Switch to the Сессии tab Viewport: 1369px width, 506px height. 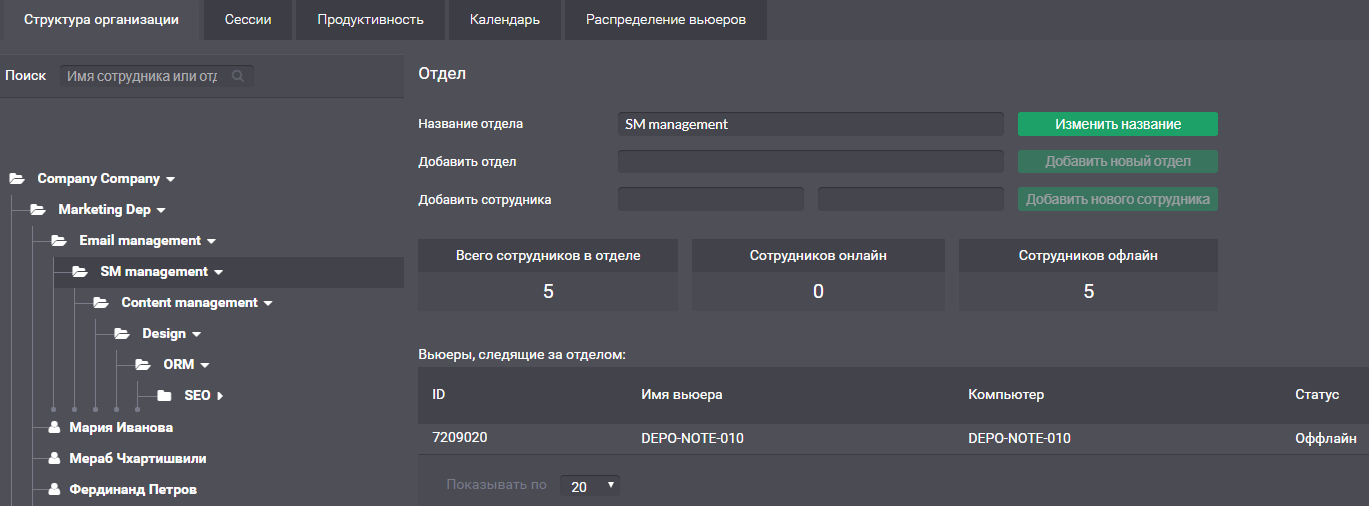pyautogui.click(x=247, y=20)
